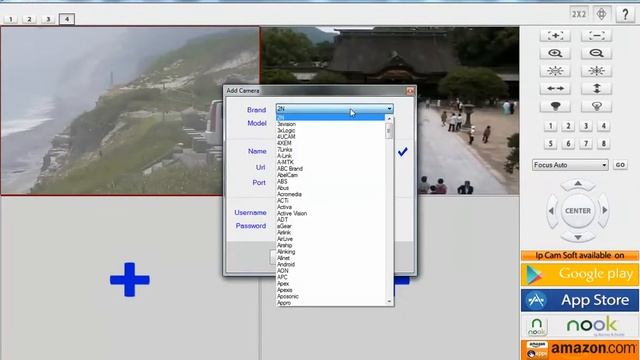
Task: Add a camera with the blue plus
Action: pos(130,280)
